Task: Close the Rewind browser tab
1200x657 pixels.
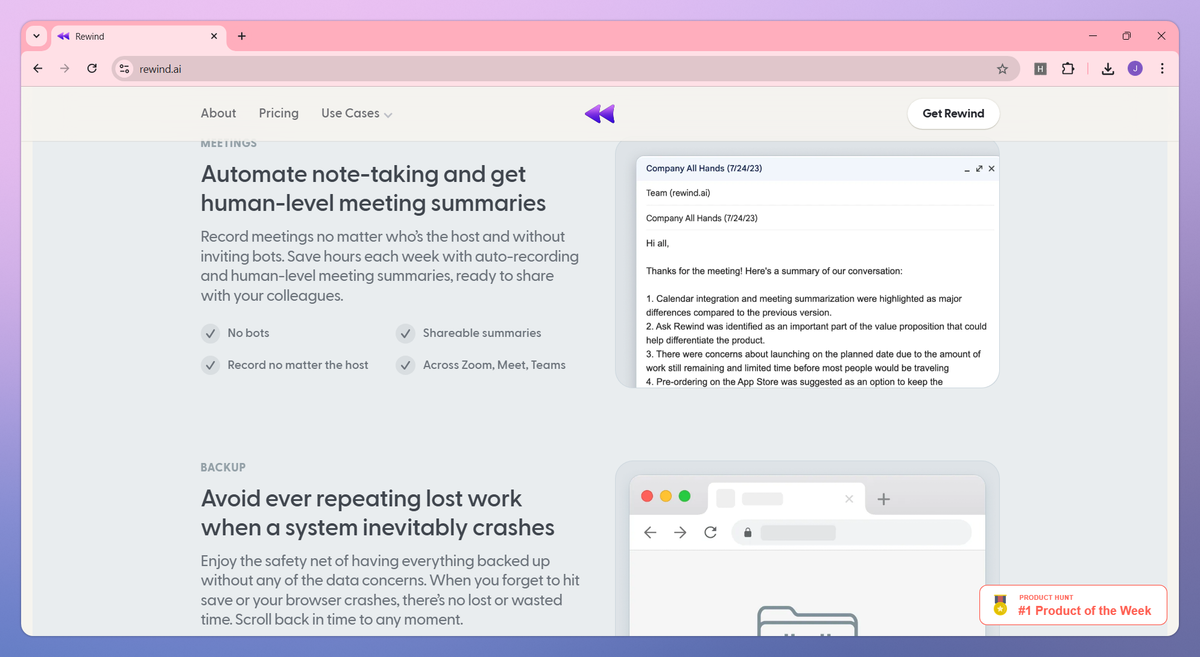Action: pos(214,36)
